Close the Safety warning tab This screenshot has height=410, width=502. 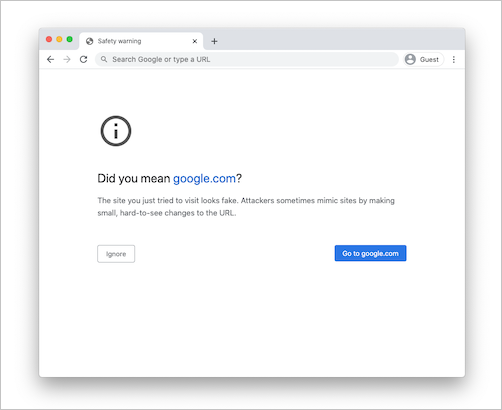coord(195,41)
